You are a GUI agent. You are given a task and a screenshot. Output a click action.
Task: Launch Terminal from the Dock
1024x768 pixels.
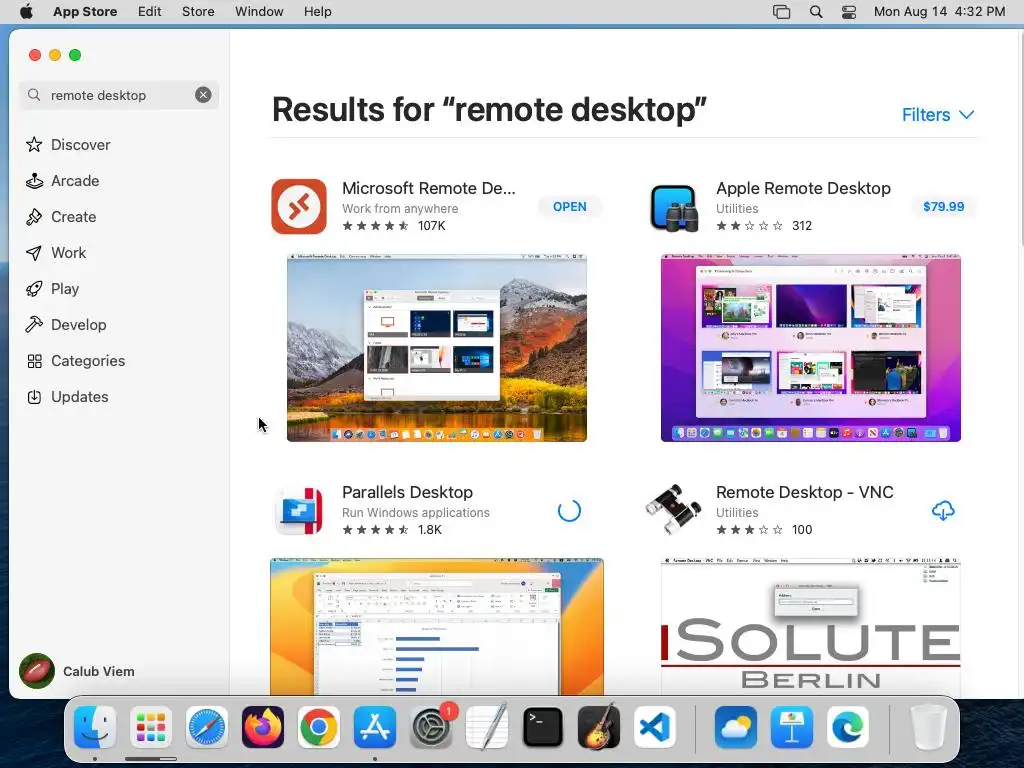point(543,727)
